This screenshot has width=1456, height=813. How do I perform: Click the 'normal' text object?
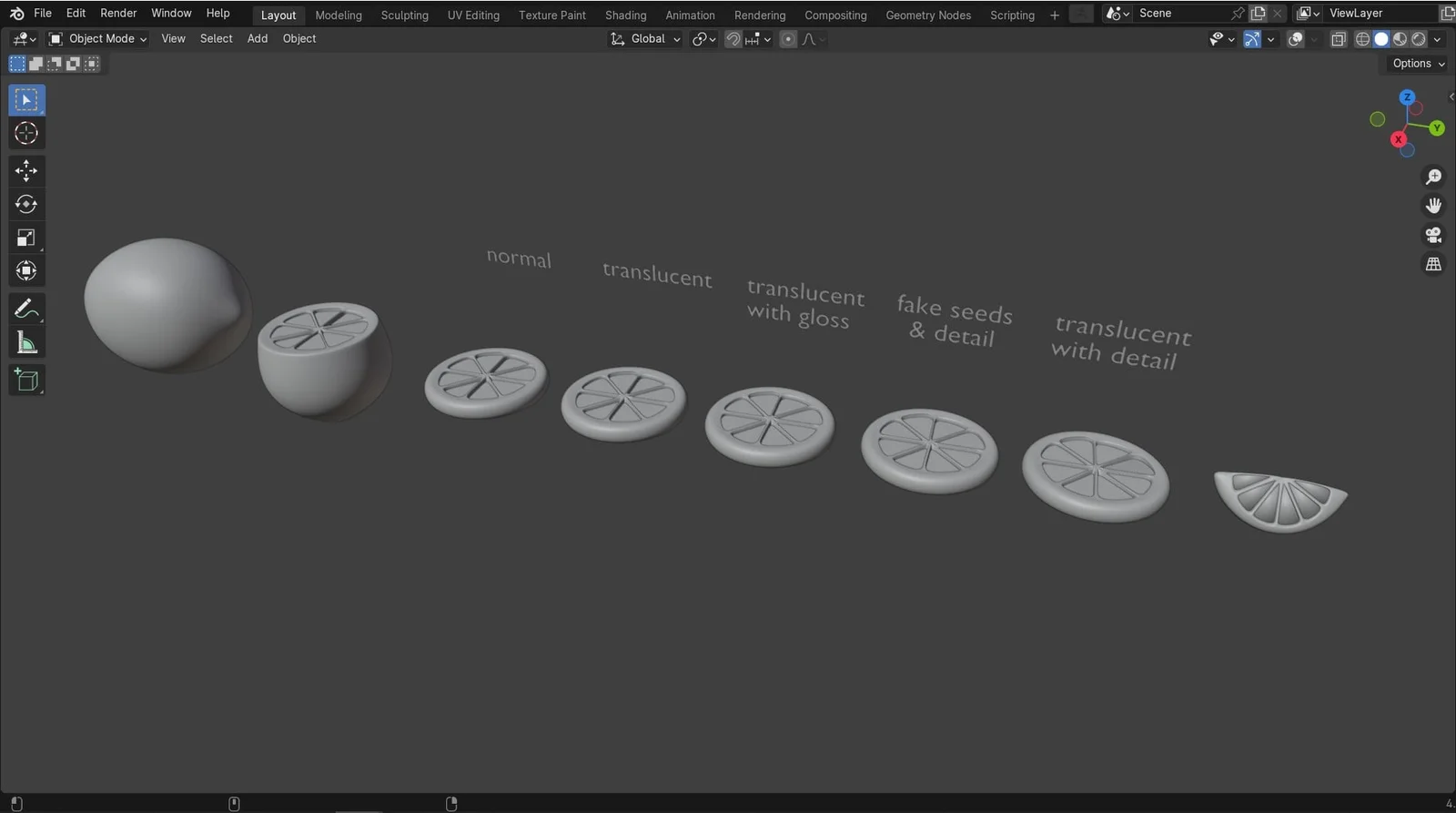[519, 259]
